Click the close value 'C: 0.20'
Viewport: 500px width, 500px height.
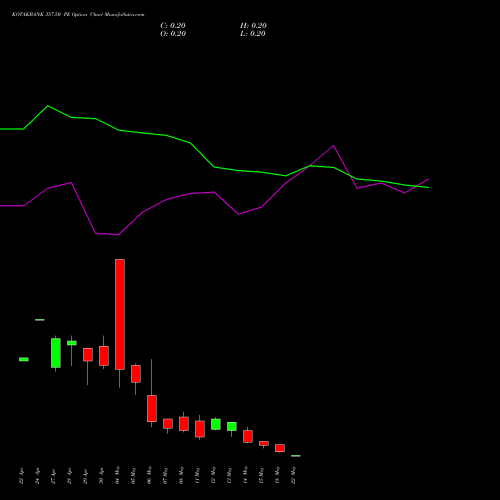tap(173, 26)
